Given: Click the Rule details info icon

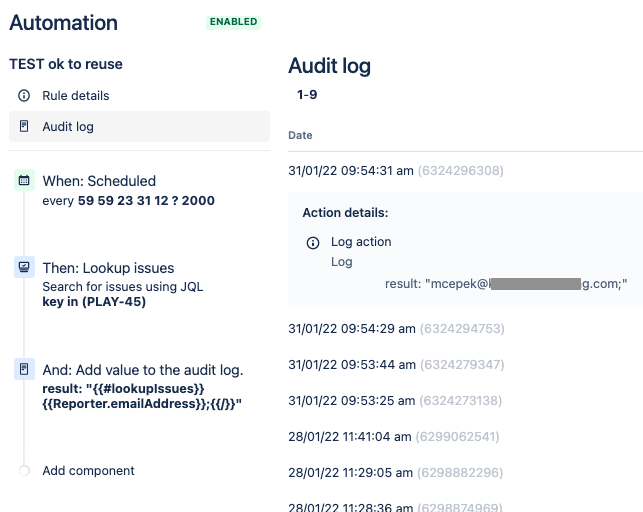Looking at the screenshot, I should pyautogui.click(x=24, y=96).
